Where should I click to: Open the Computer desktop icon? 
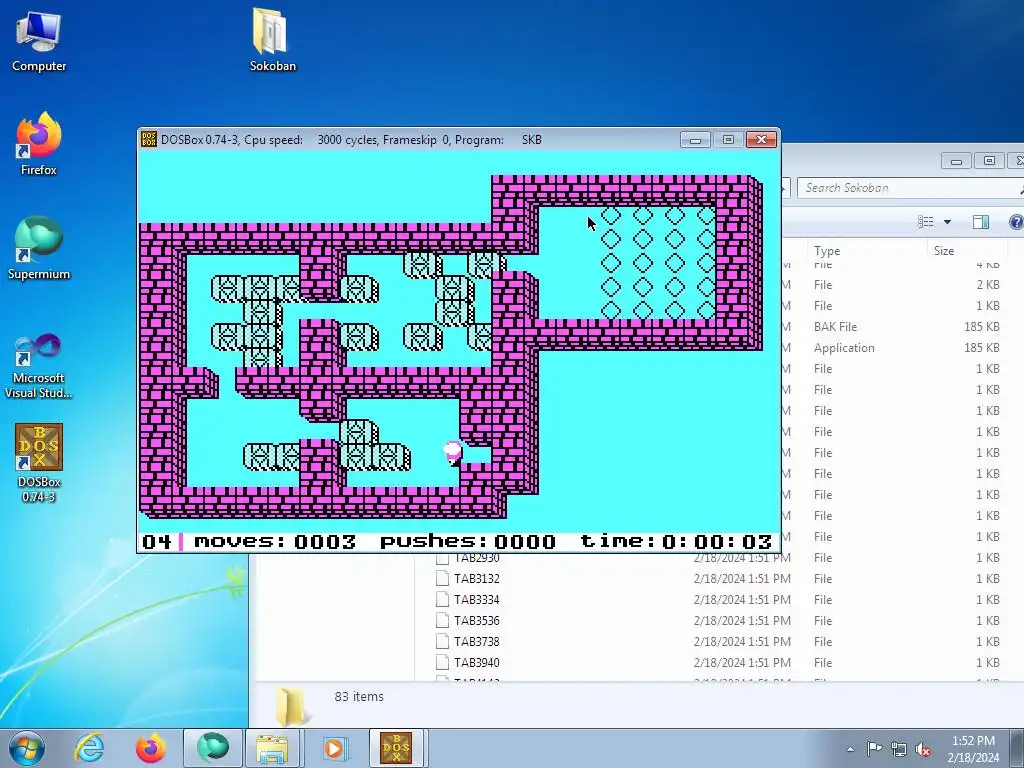click(39, 40)
